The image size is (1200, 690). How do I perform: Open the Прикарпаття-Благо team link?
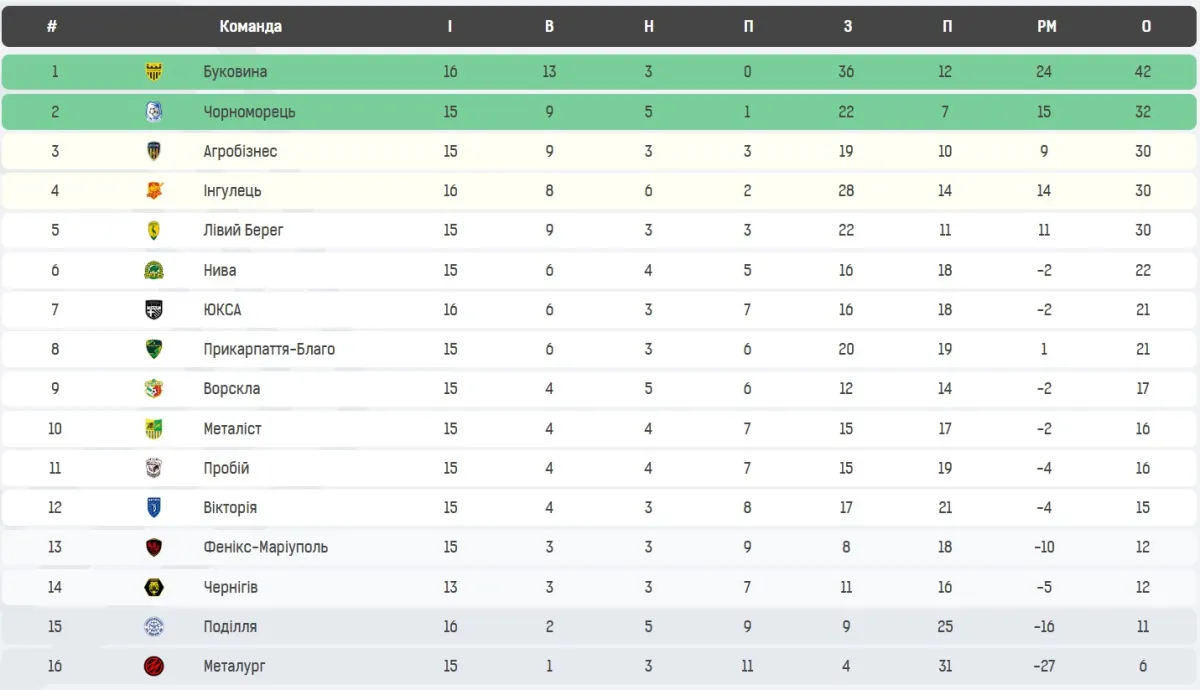tap(269, 349)
